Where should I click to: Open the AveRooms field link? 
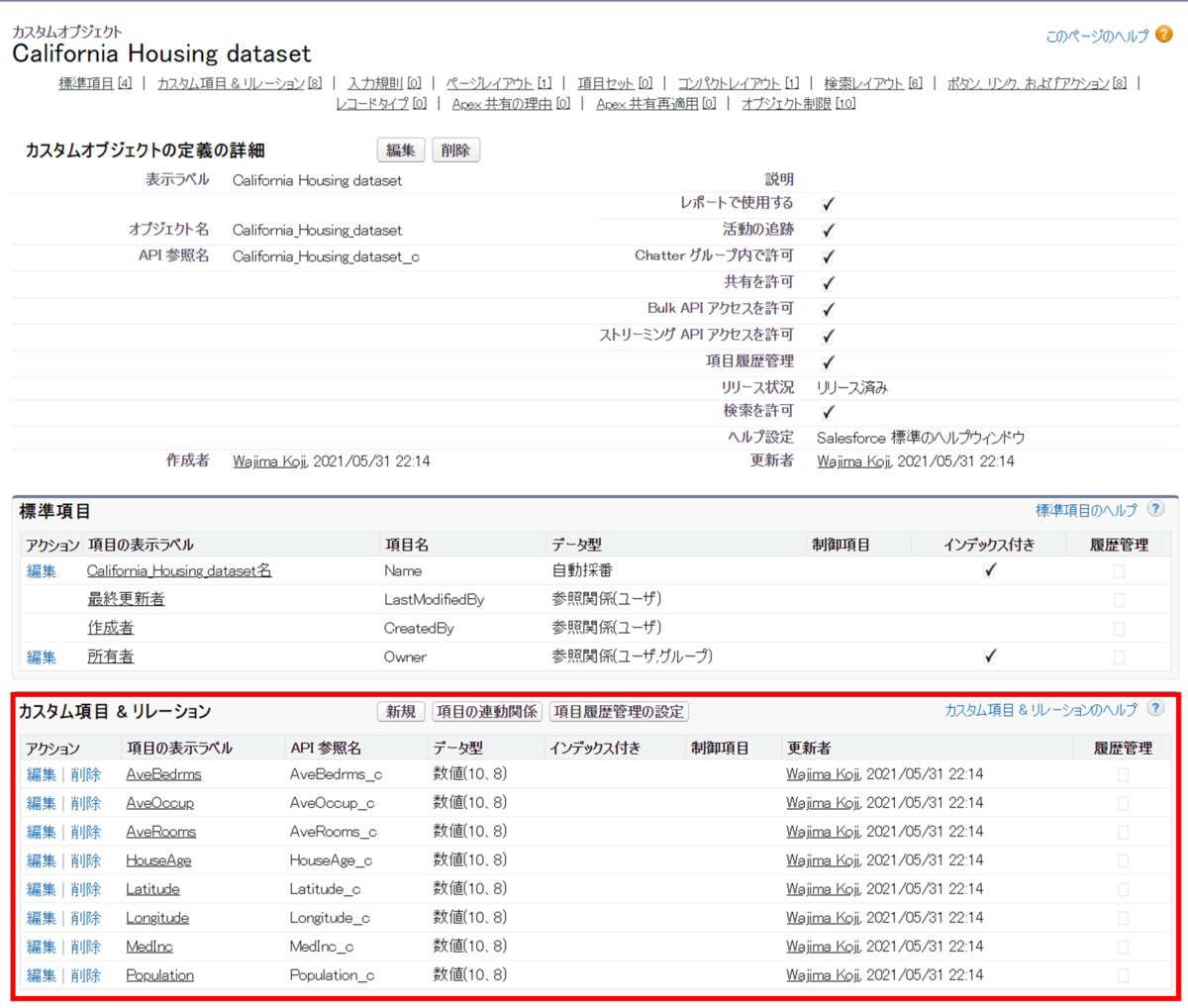pos(160,832)
